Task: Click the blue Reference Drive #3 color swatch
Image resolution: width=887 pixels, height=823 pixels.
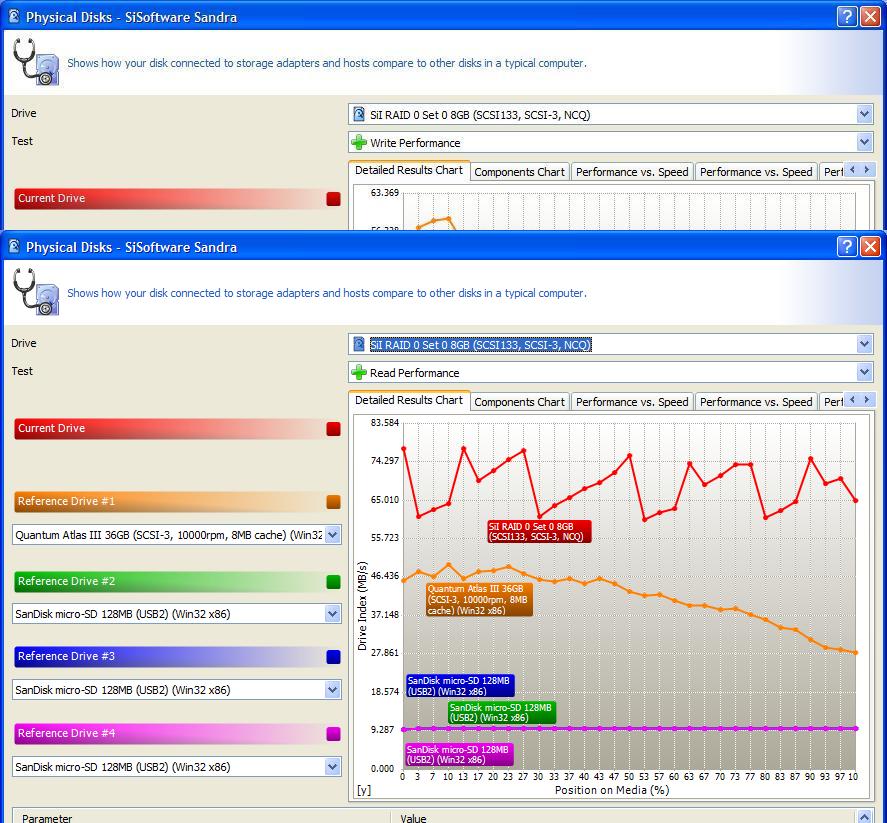Action: [333, 657]
